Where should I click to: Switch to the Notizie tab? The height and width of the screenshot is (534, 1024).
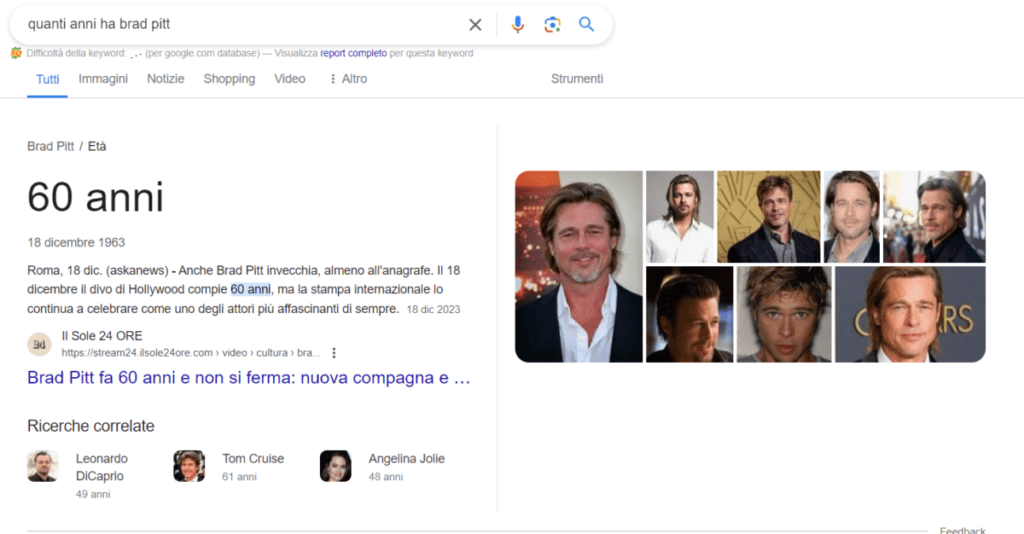(165, 79)
